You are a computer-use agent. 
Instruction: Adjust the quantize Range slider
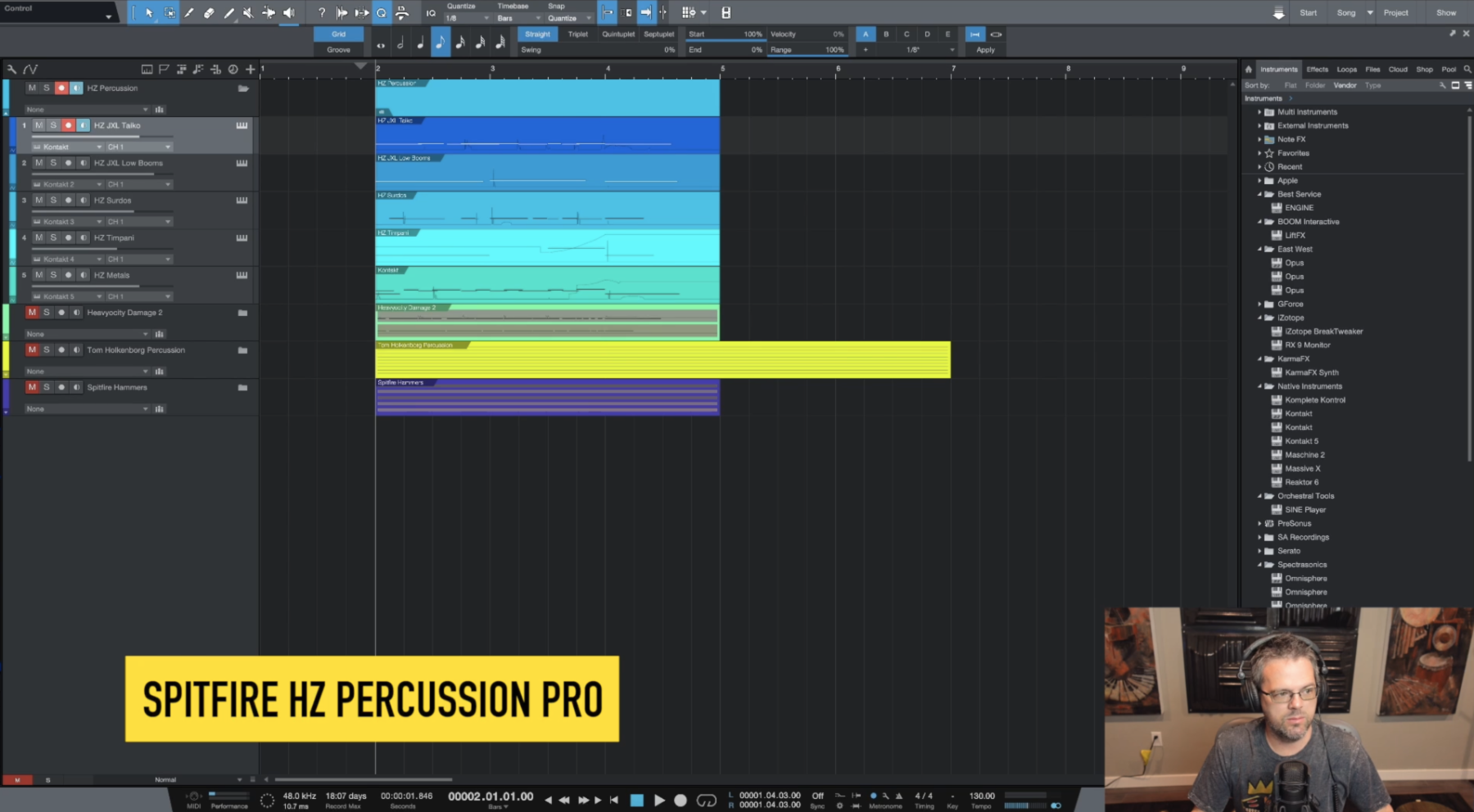807,51
